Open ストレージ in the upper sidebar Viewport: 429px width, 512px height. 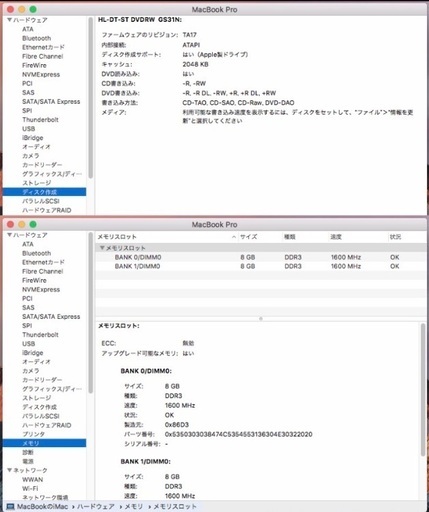coord(37,183)
